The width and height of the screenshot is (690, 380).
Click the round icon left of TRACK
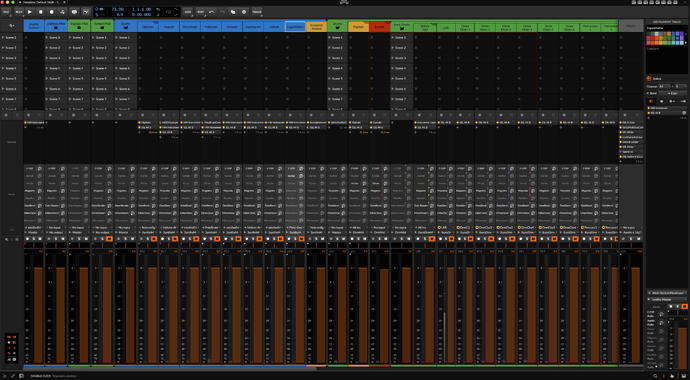[x=244, y=12]
